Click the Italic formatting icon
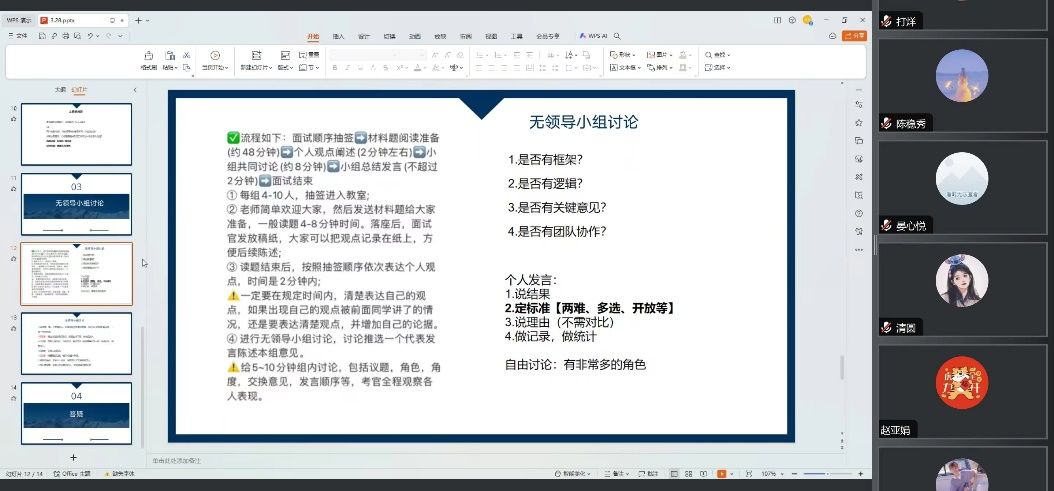The width and height of the screenshot is (1054, 491). point(349,68)
